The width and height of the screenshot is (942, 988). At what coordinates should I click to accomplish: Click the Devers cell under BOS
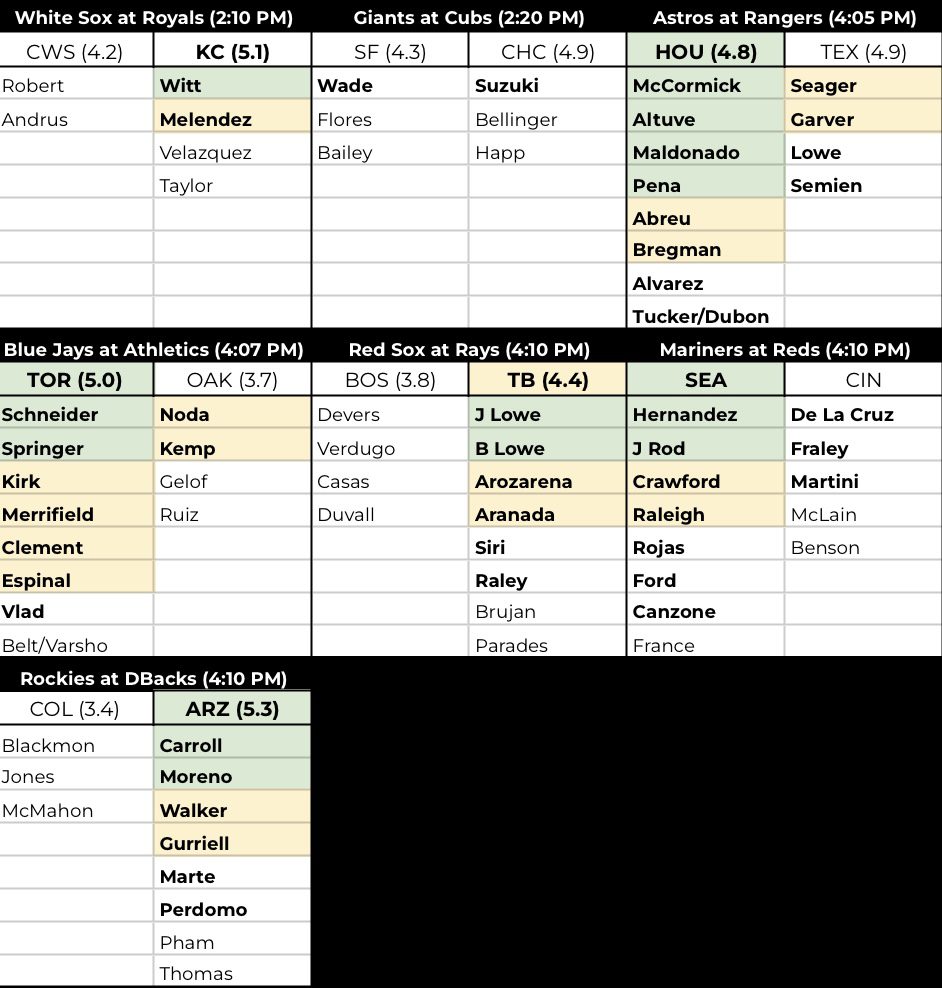tap(390, 414)
